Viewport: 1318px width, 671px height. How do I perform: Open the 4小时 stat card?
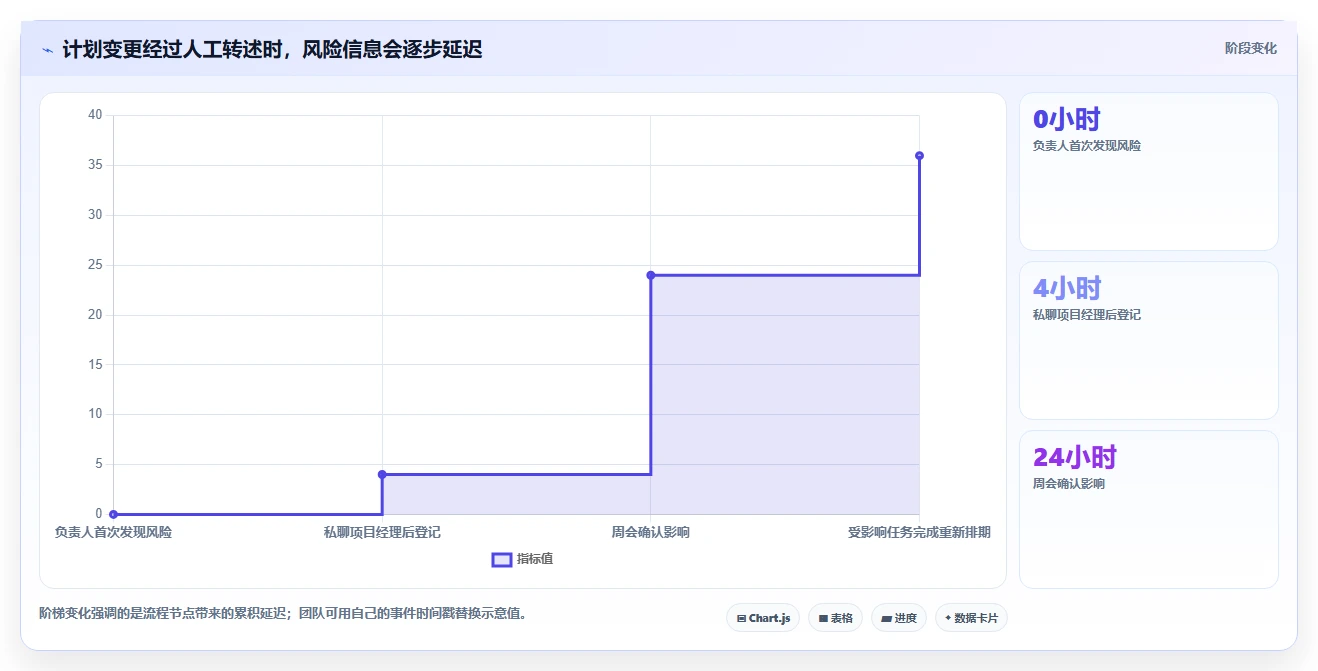pos(1148,340)
